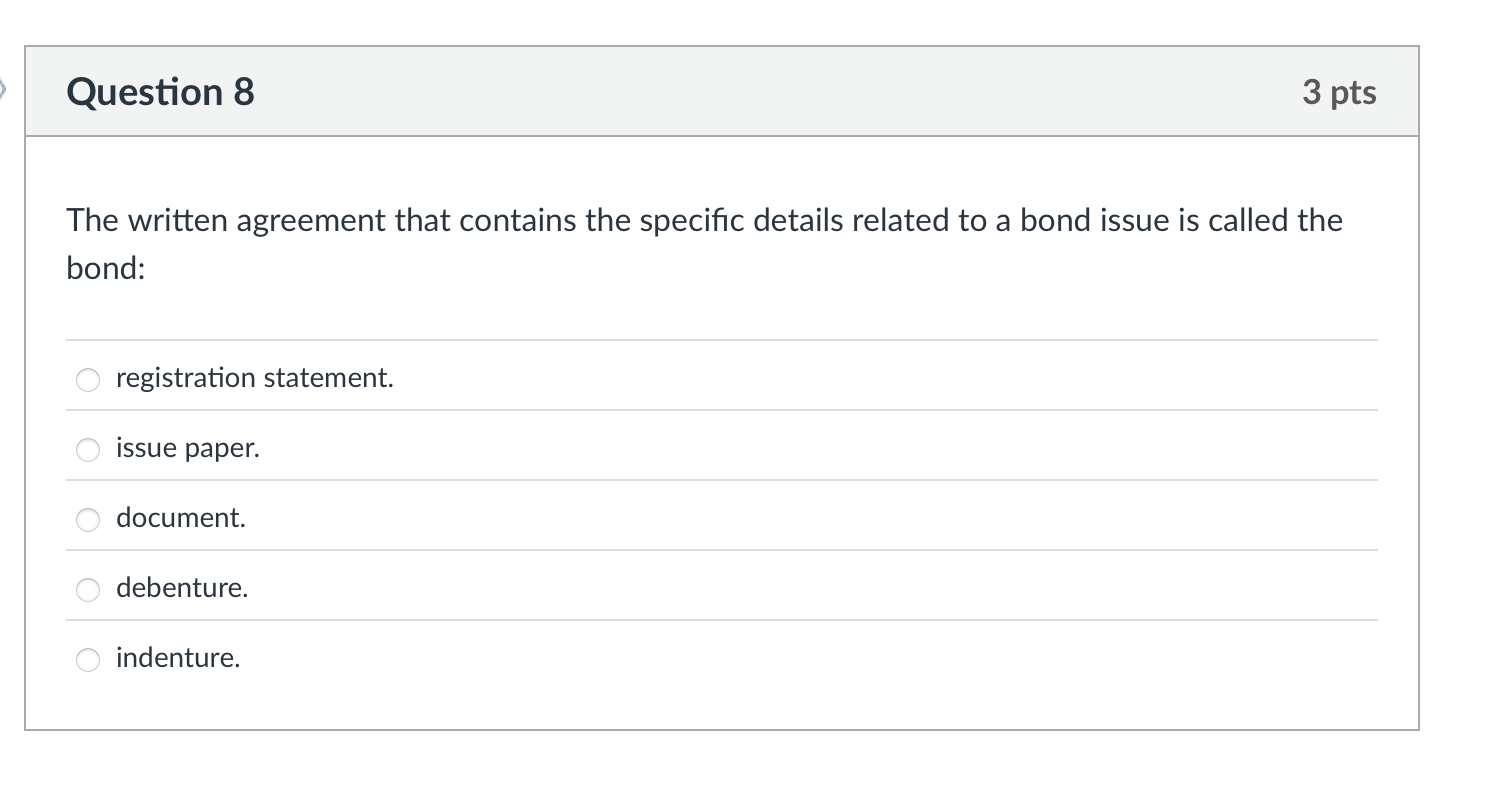Click the blue navigation arrow at screen edge
1502x812 pixels.
click(5, 90)
